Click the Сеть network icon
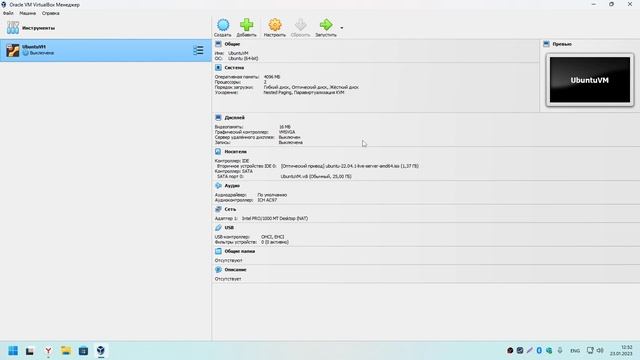 [218, 209]
